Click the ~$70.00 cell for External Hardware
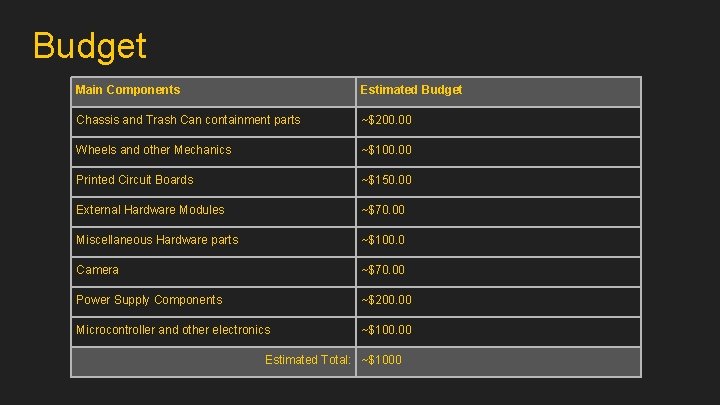 click(383, 210)
